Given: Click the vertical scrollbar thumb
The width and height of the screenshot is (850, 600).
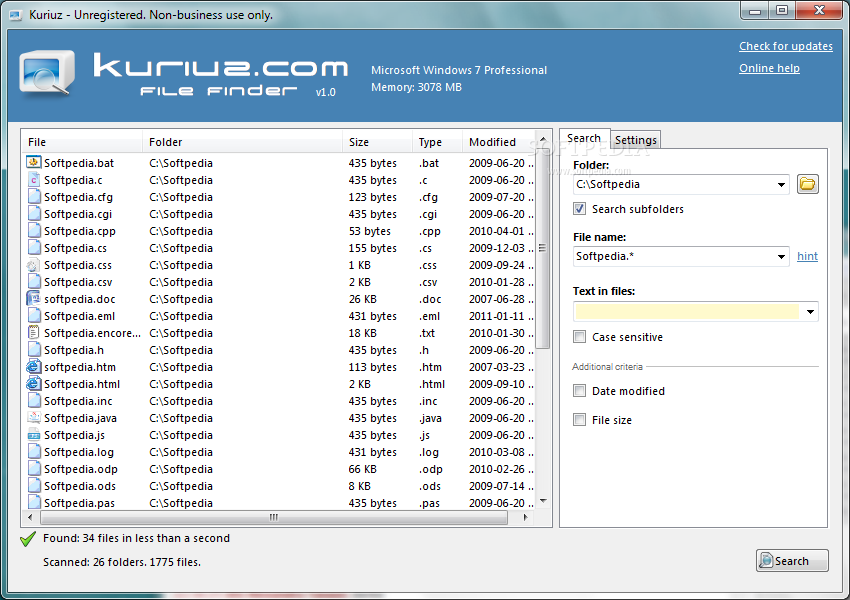Looking at the screenshot, I should 543,248.
